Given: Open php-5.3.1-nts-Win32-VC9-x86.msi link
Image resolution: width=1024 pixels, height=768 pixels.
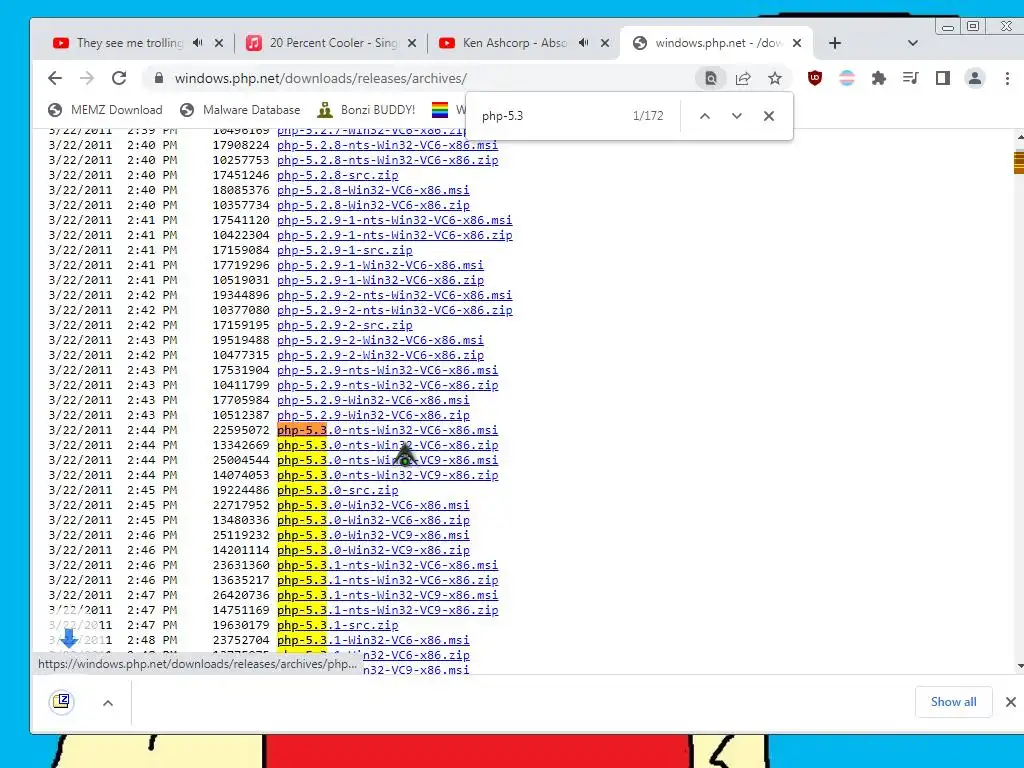Looking at the screenshot, I should [387, 596].
